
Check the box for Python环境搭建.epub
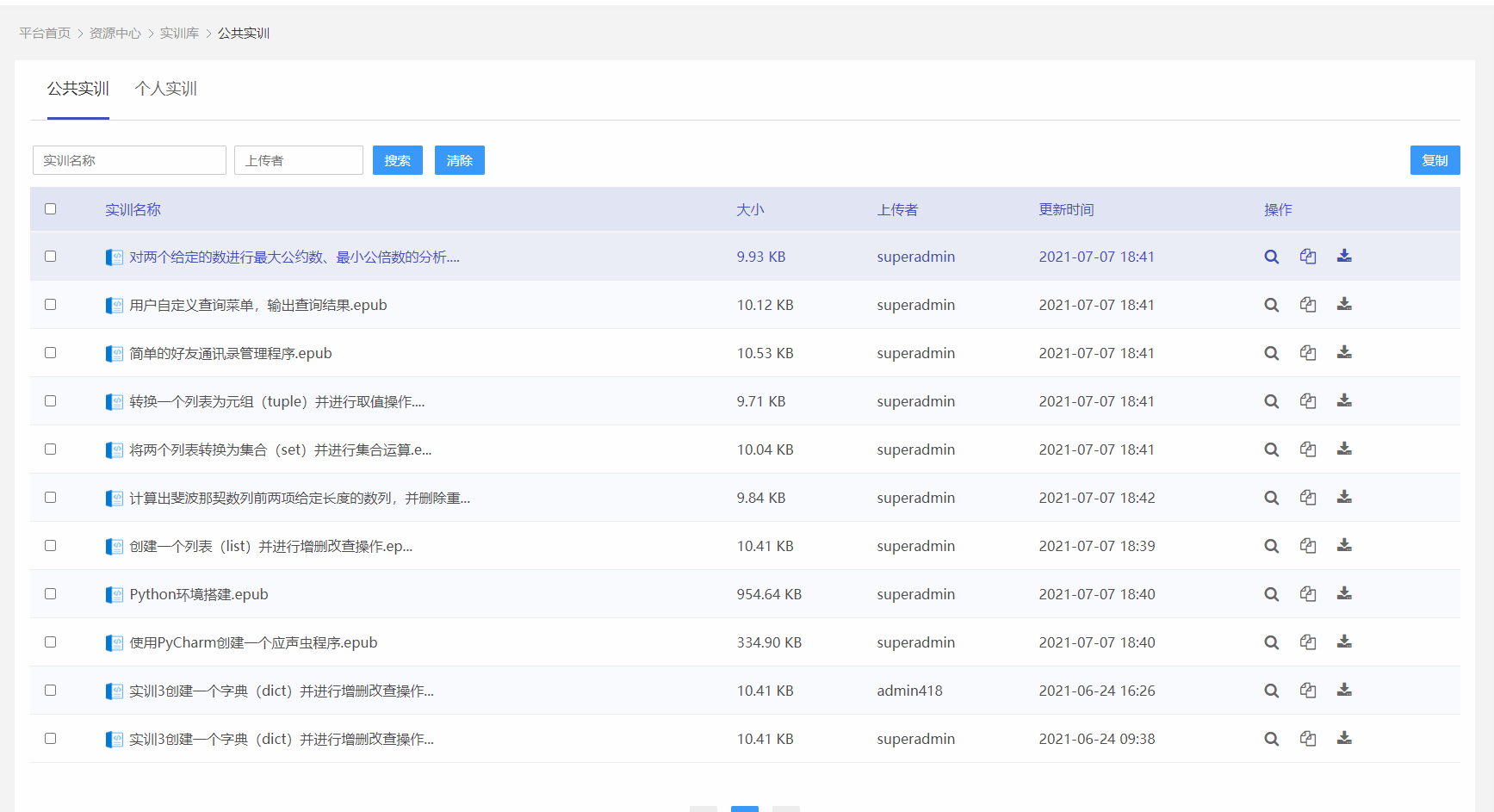[x=50, y=593]
